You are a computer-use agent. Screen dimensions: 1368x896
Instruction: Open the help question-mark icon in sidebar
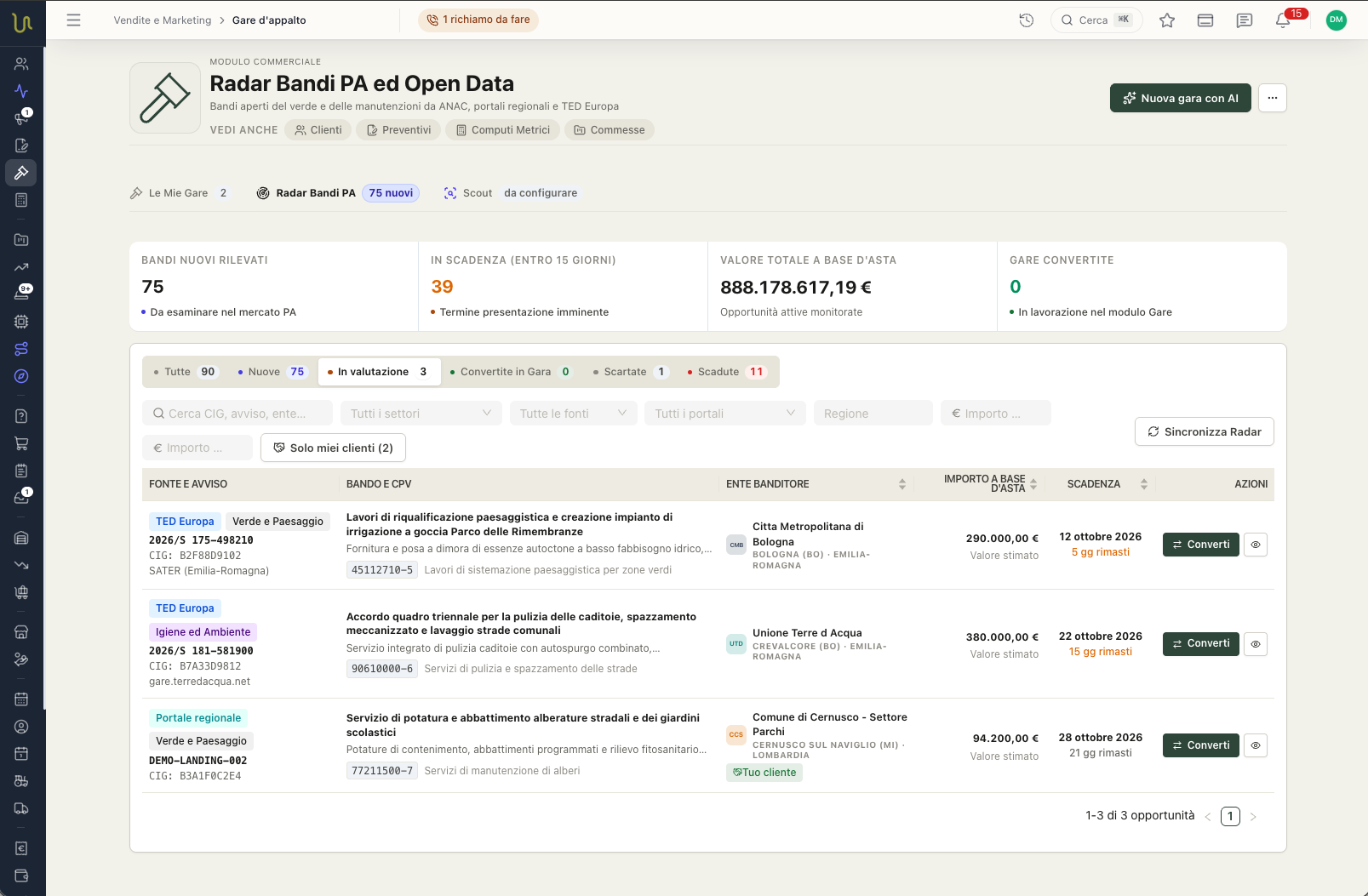click(x=21, y=416)
